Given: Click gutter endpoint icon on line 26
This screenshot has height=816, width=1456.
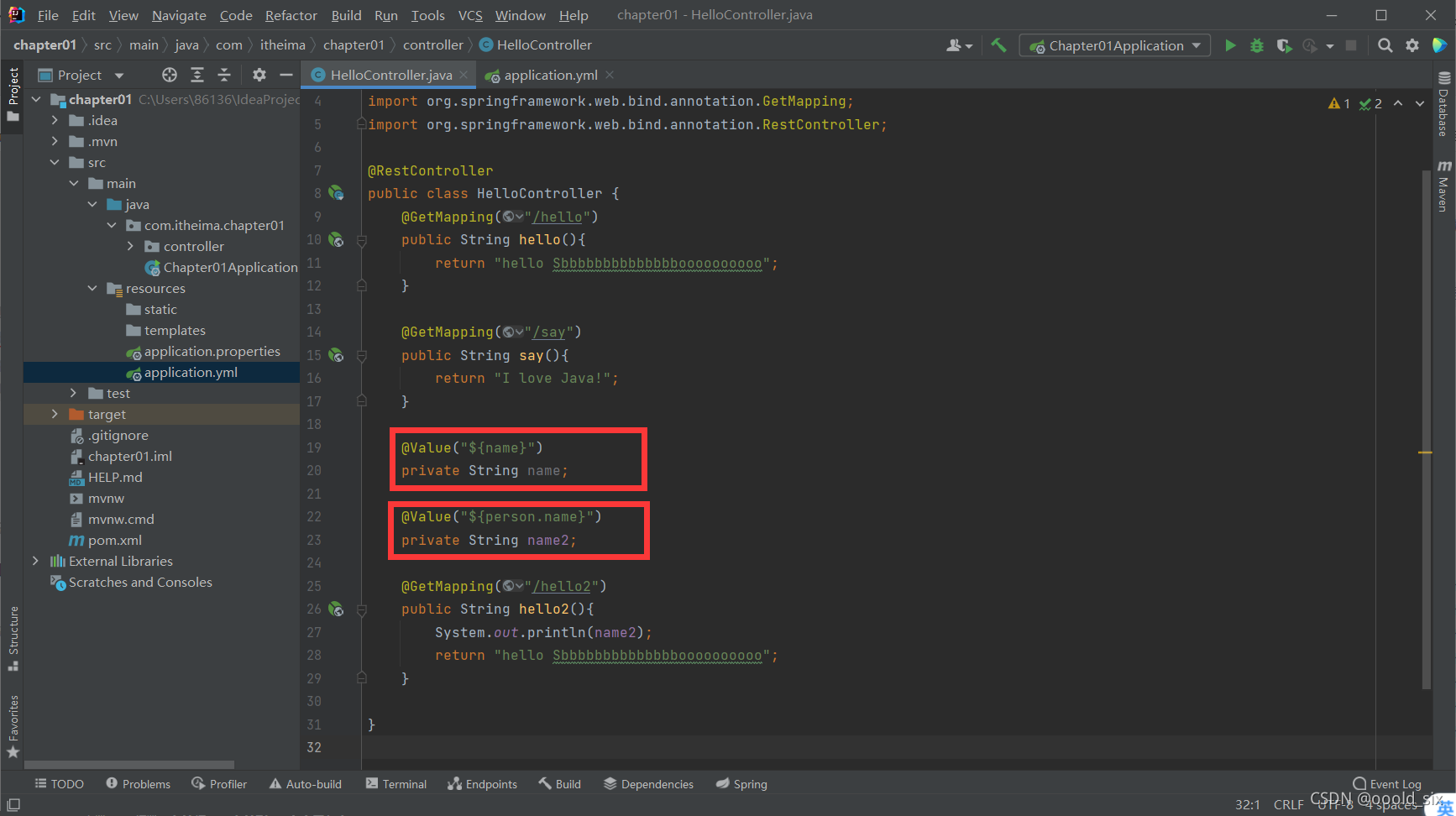Looking at the screenshot, I should (336, 609).
